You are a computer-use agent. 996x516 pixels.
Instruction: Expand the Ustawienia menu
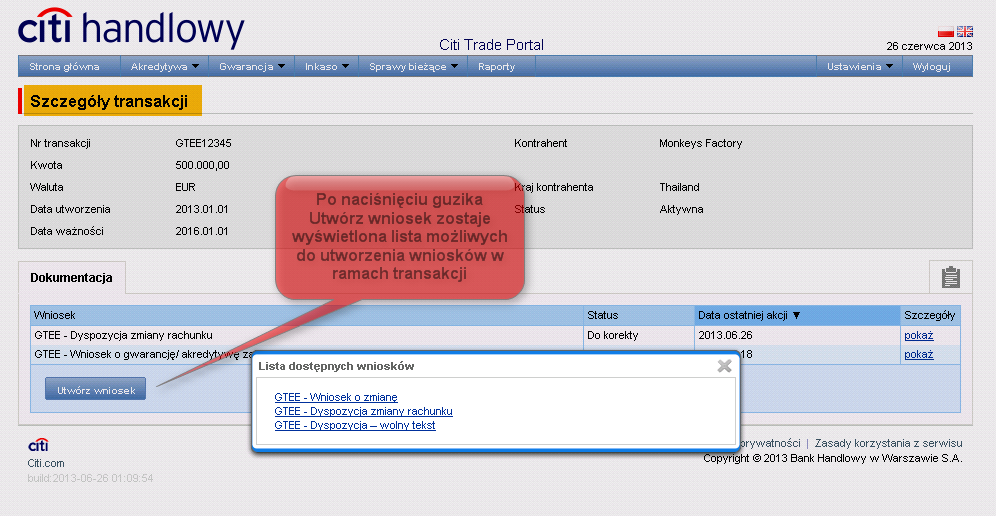point(859,66)
